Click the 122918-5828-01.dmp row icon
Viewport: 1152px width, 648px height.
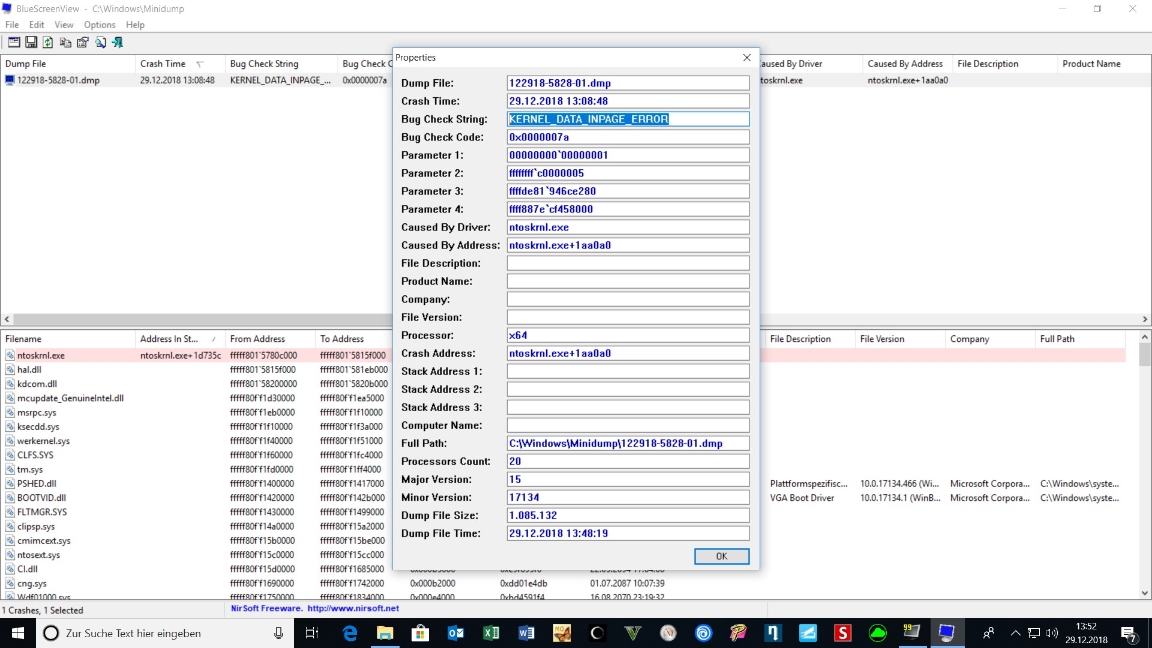click(x=10, y=80)
